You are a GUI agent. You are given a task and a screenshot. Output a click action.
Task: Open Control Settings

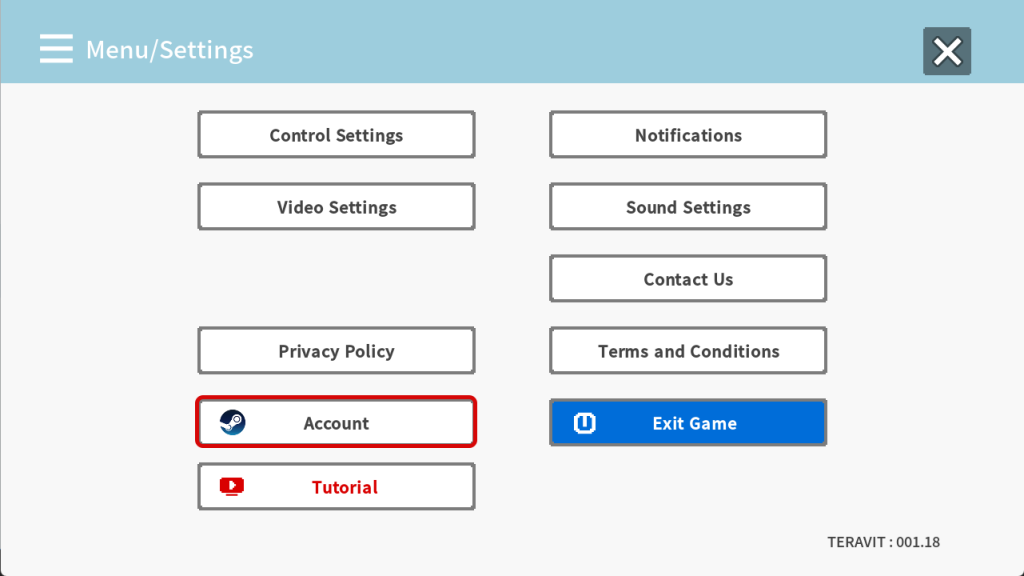pos(336,135)
